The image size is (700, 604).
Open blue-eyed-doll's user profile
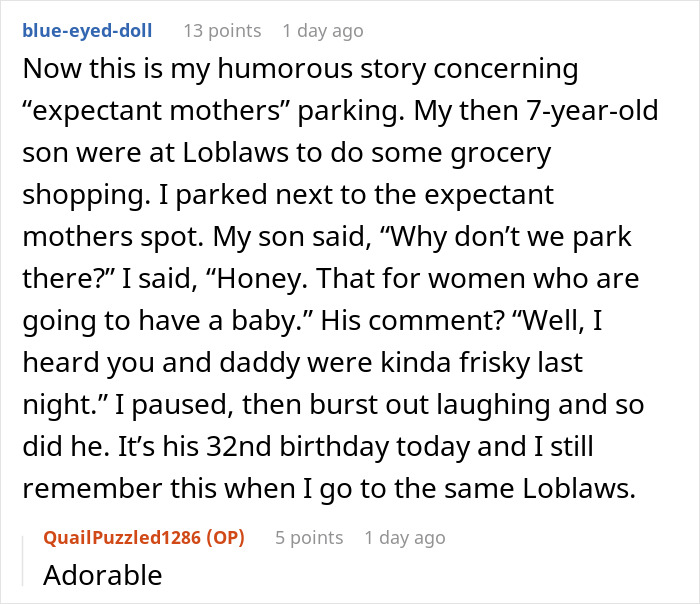[88, 31]
